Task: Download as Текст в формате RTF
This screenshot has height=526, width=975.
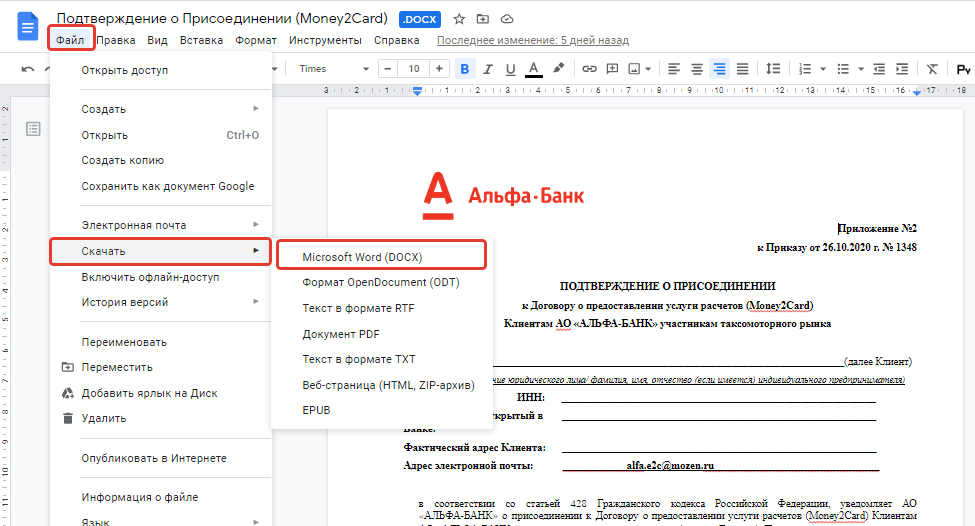Action: click(x=381, y=308)
